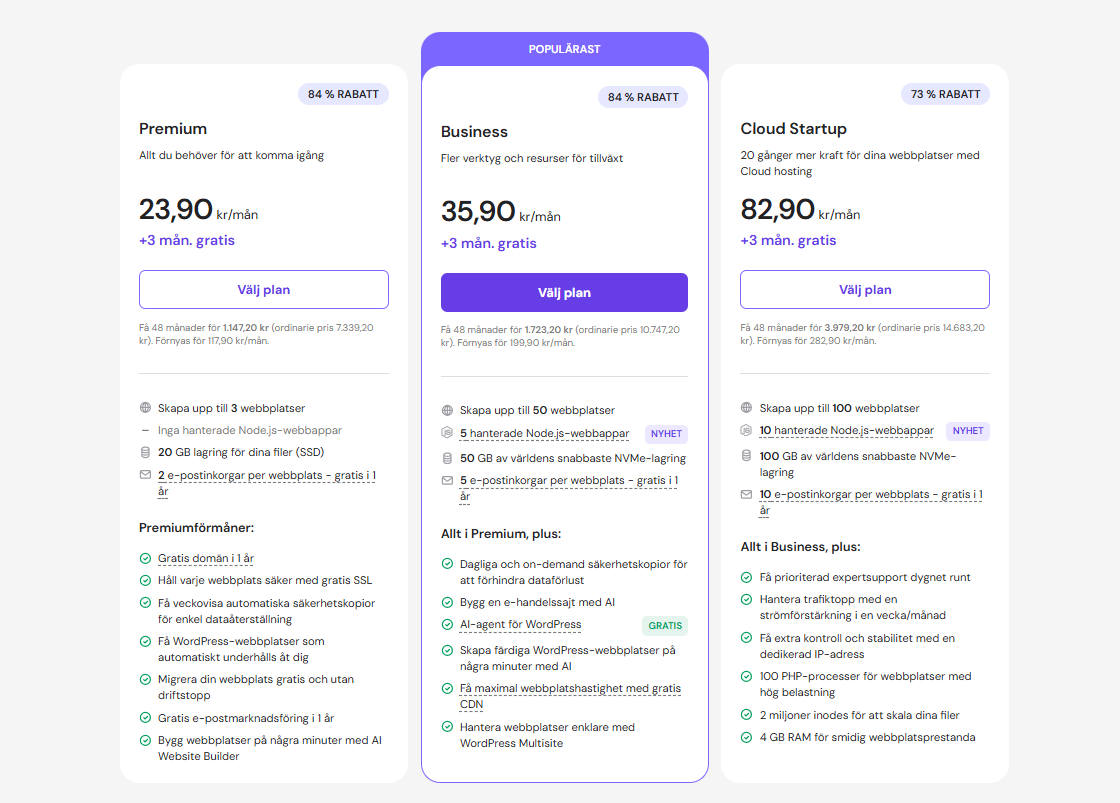Click the NYHET badge in Business plan
The image size is (1120, 803).
(x=667, y=434)
